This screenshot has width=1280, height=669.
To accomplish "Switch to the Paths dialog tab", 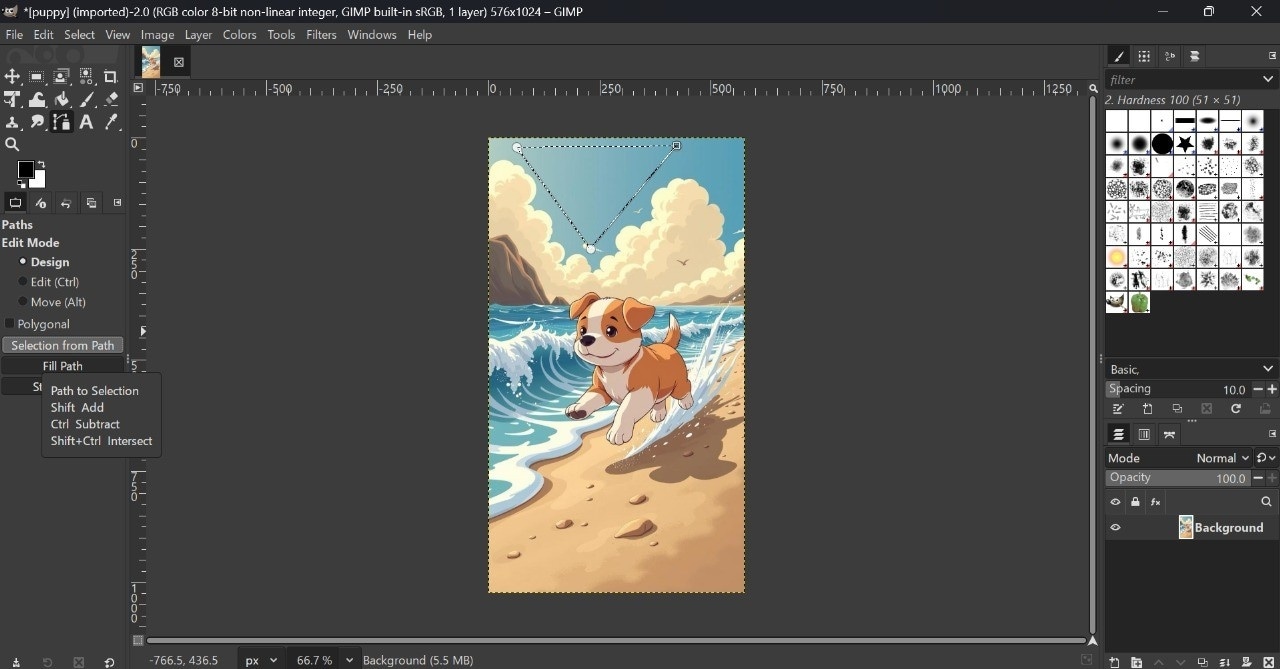I will click(x=1169, y=435).
